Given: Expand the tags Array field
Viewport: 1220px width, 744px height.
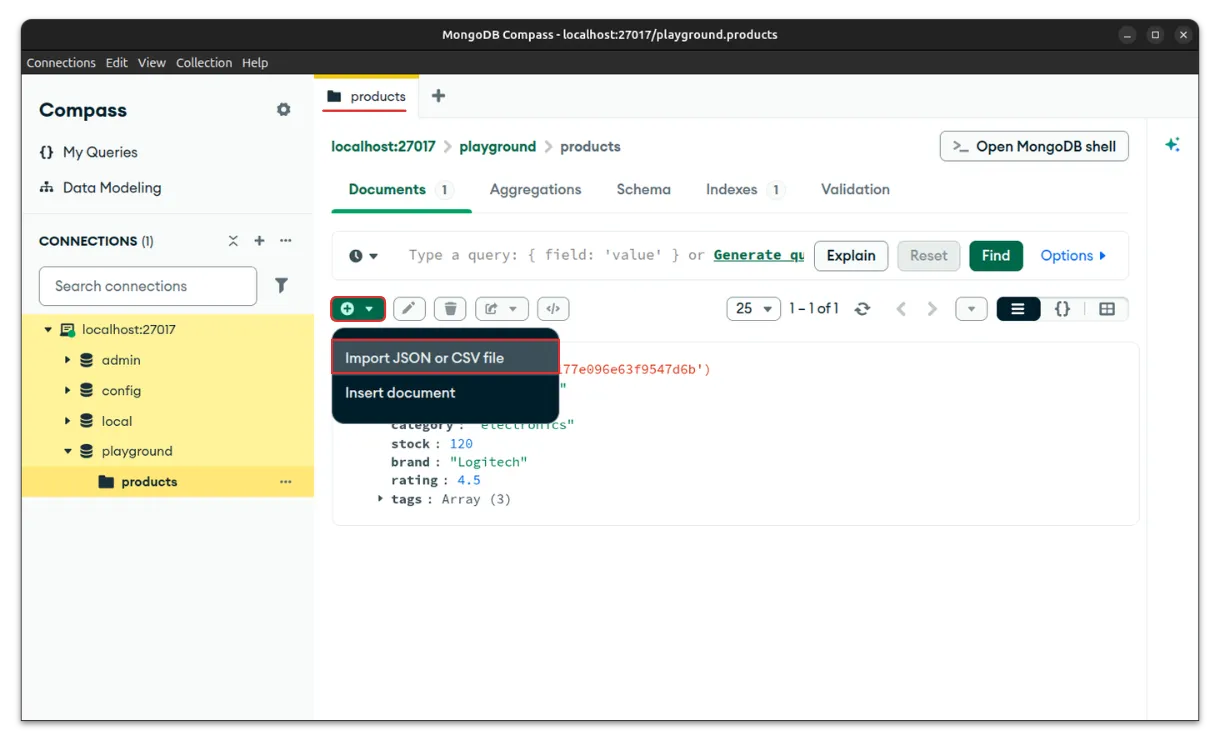Looking at the screenshot, I should point(380,498).
